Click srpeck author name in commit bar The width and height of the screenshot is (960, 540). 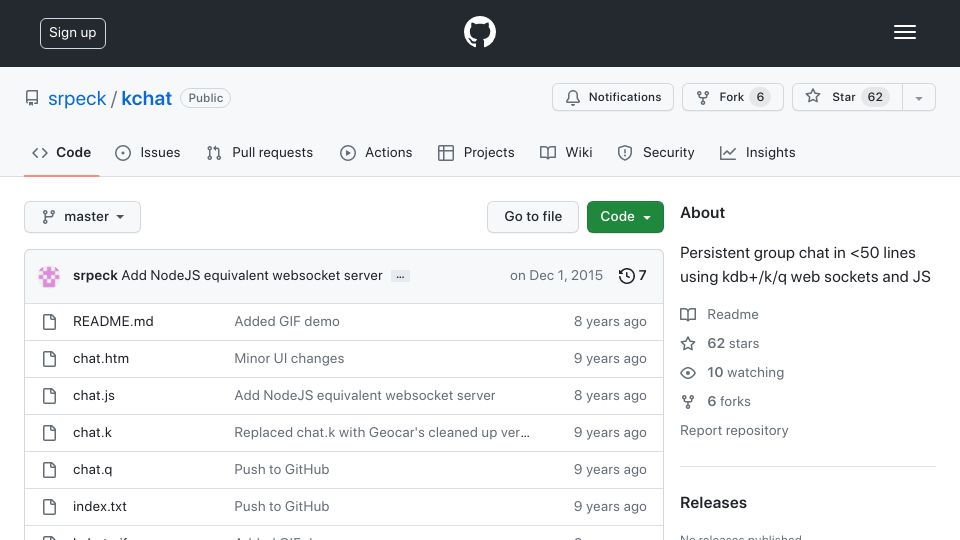coord(95,276)
